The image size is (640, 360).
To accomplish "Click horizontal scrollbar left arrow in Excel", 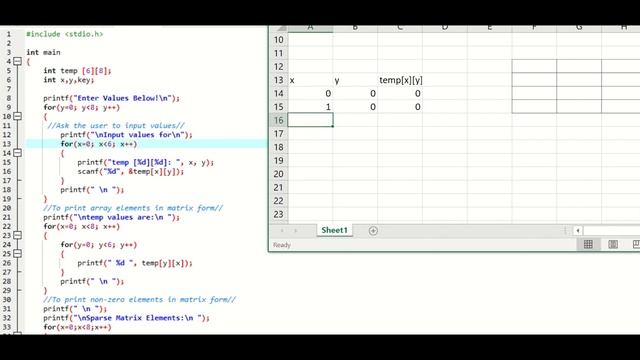I will [x=578, y=231].
